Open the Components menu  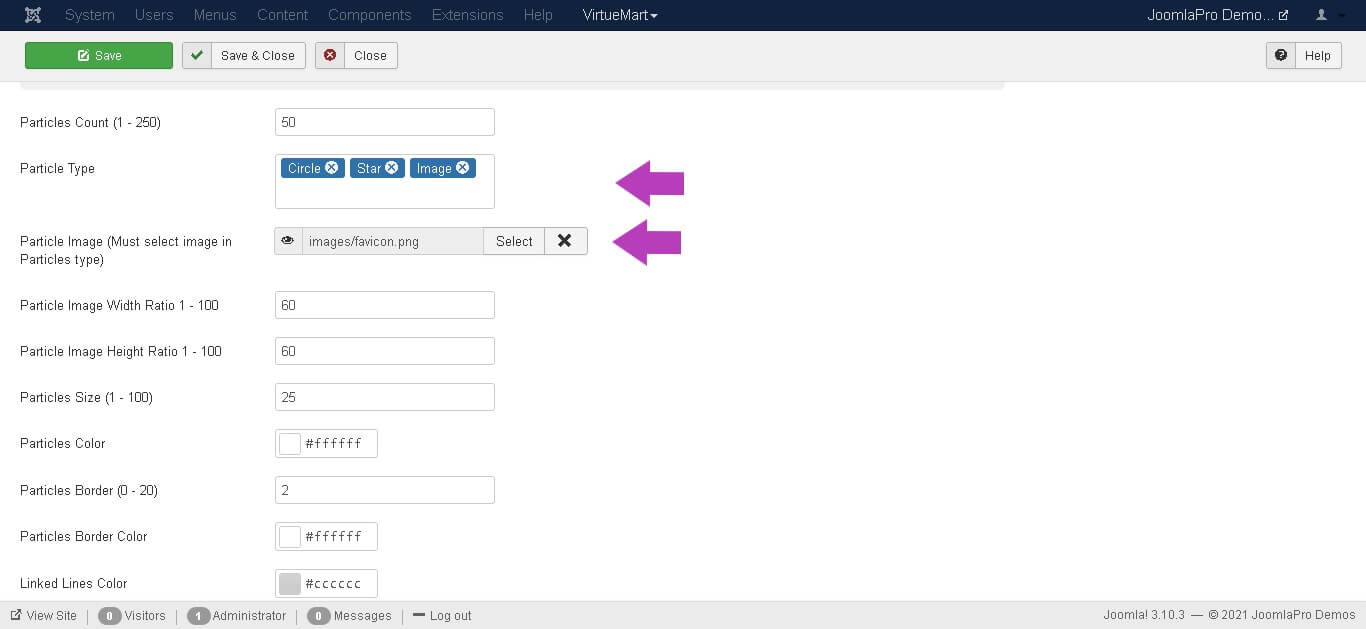click(x=369, y=15)
